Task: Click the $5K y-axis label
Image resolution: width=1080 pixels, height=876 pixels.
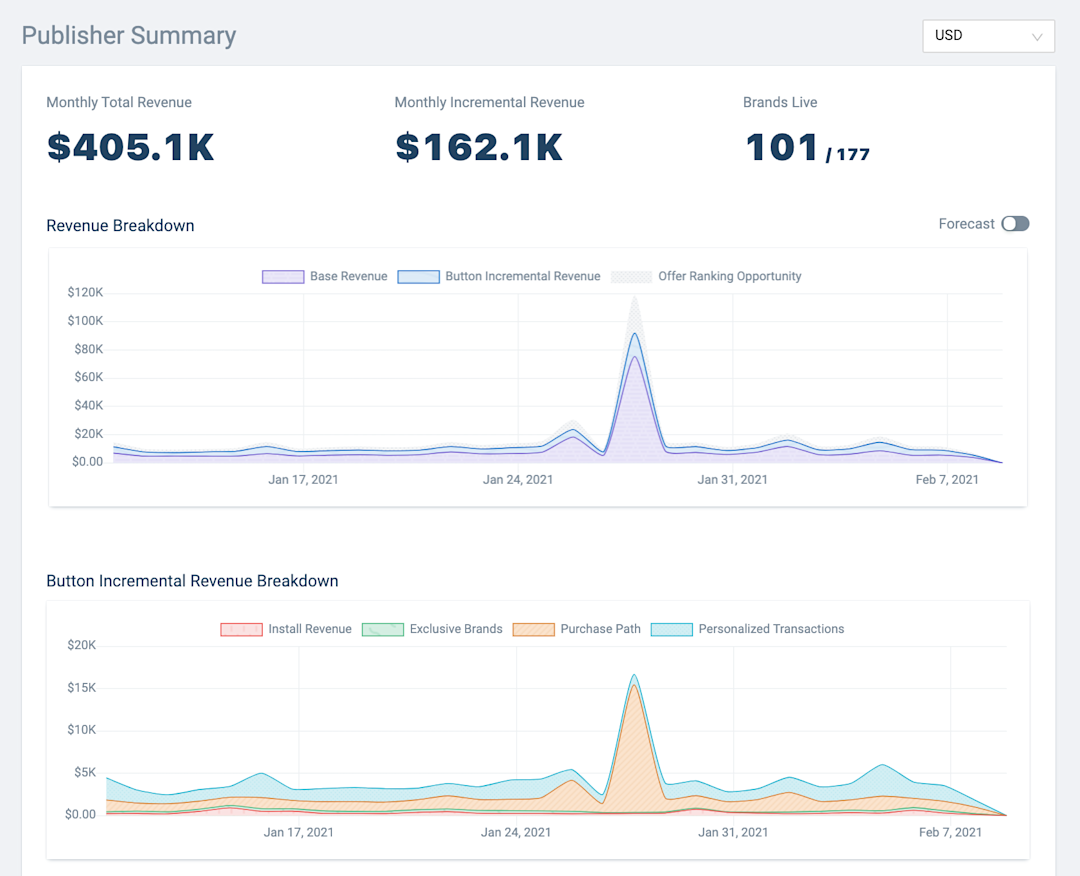Action: [85, 773]
